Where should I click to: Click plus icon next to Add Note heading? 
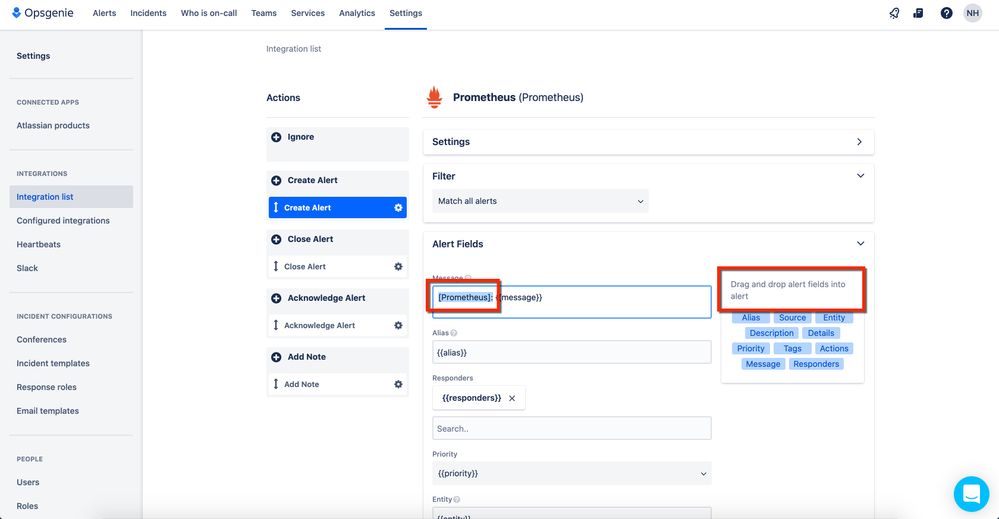(276, 357)
